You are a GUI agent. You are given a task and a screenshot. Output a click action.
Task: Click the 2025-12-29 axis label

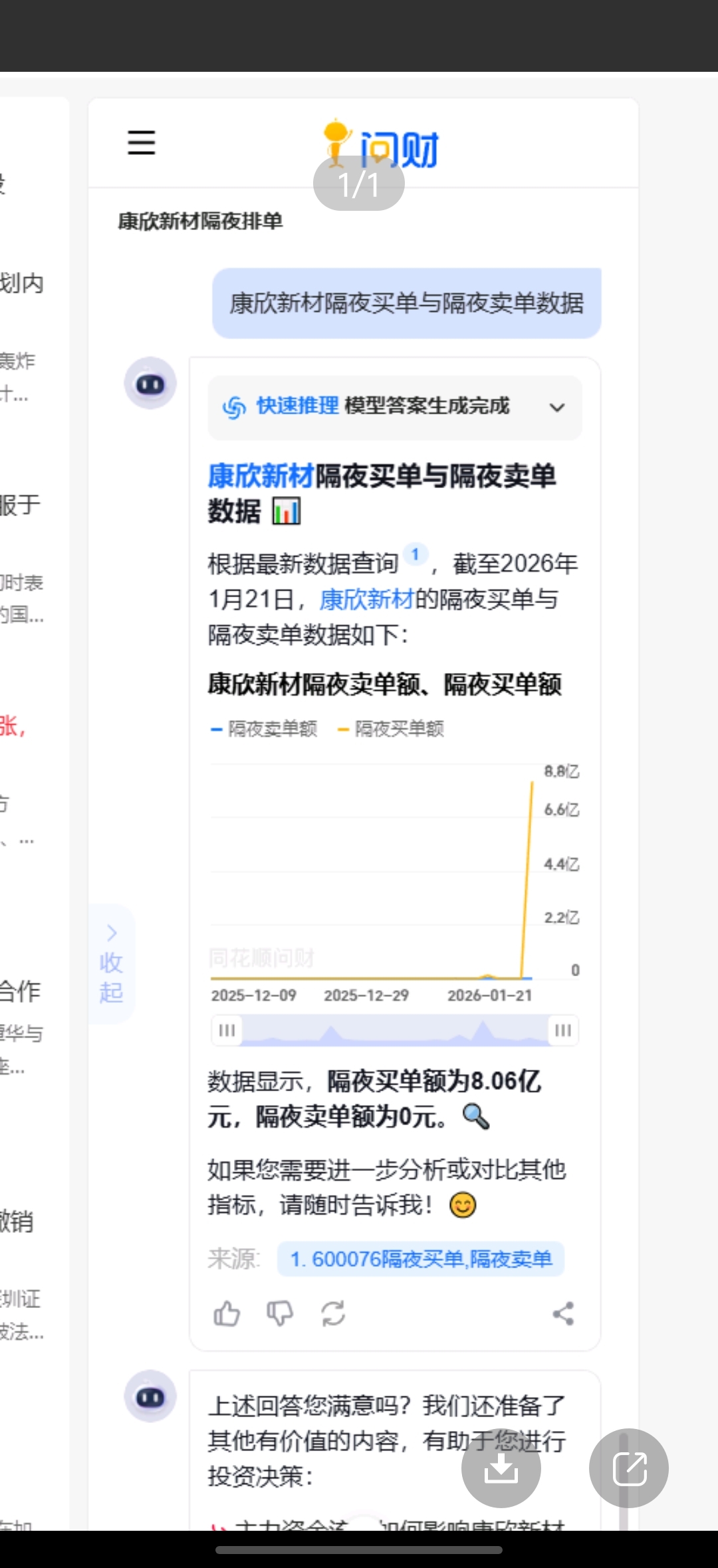(x=366, y=995)
